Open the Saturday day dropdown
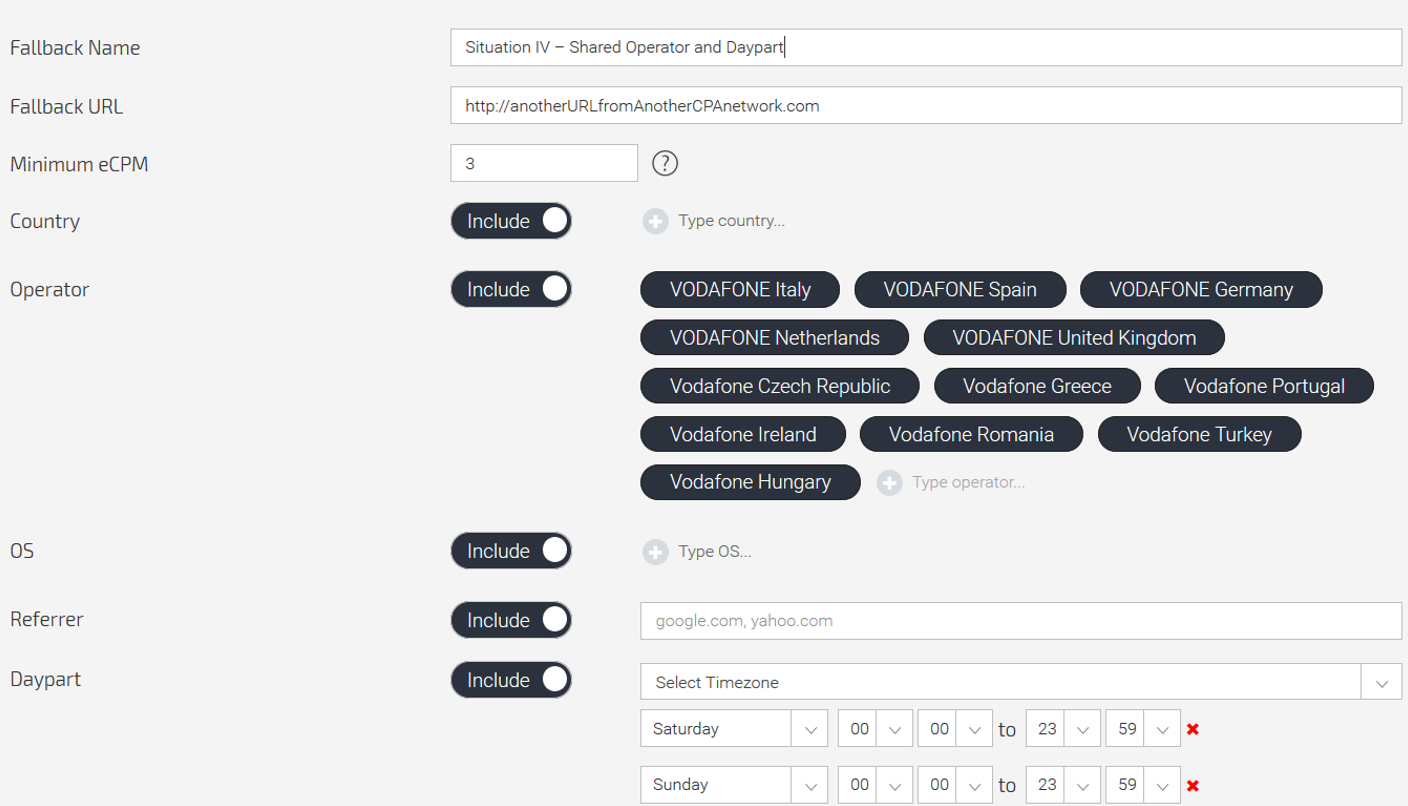The image size is (1408, 806). [x=733, y=729]
